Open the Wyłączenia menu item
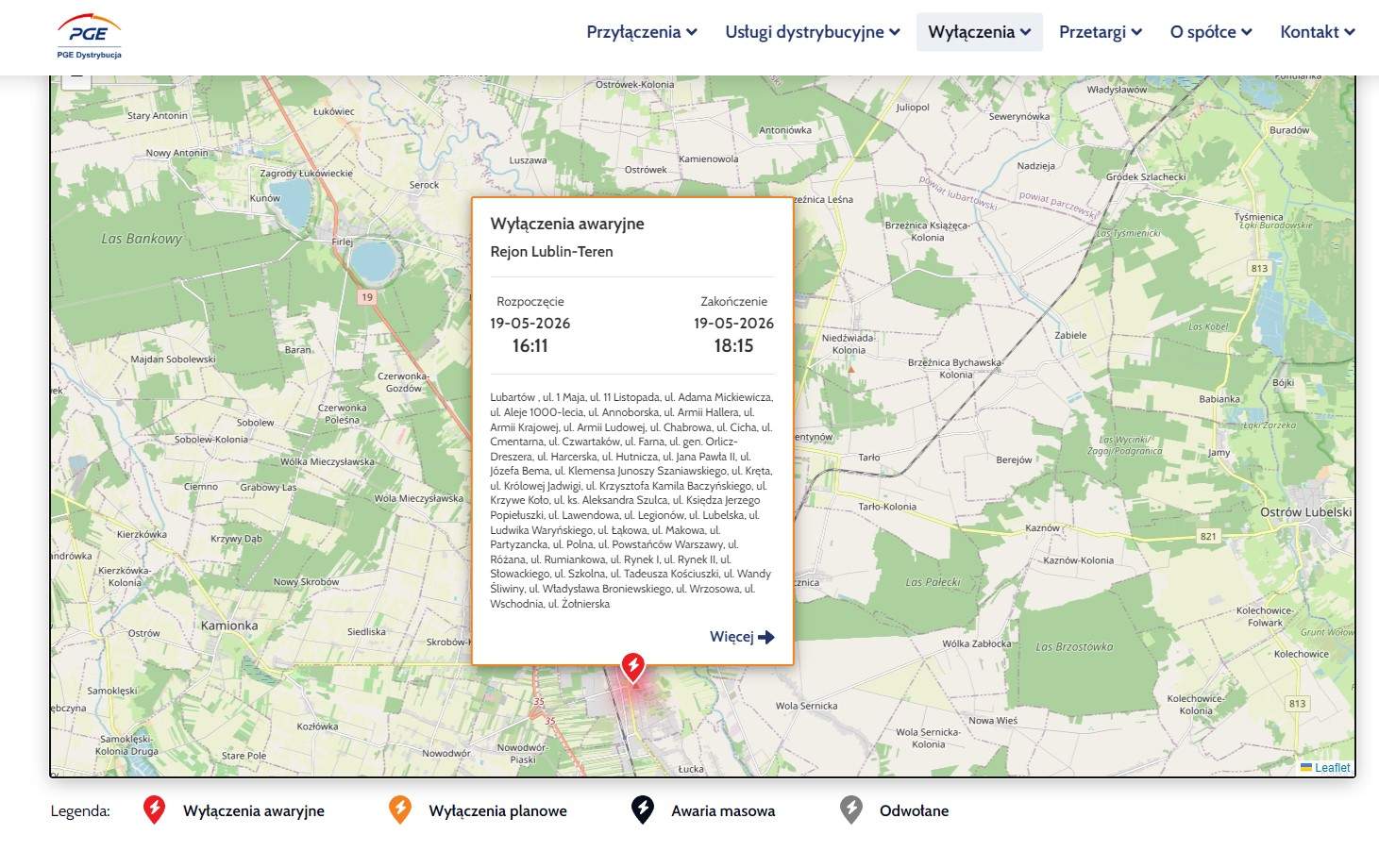Viewport: 1379px width, 868px height. [980, 32]
